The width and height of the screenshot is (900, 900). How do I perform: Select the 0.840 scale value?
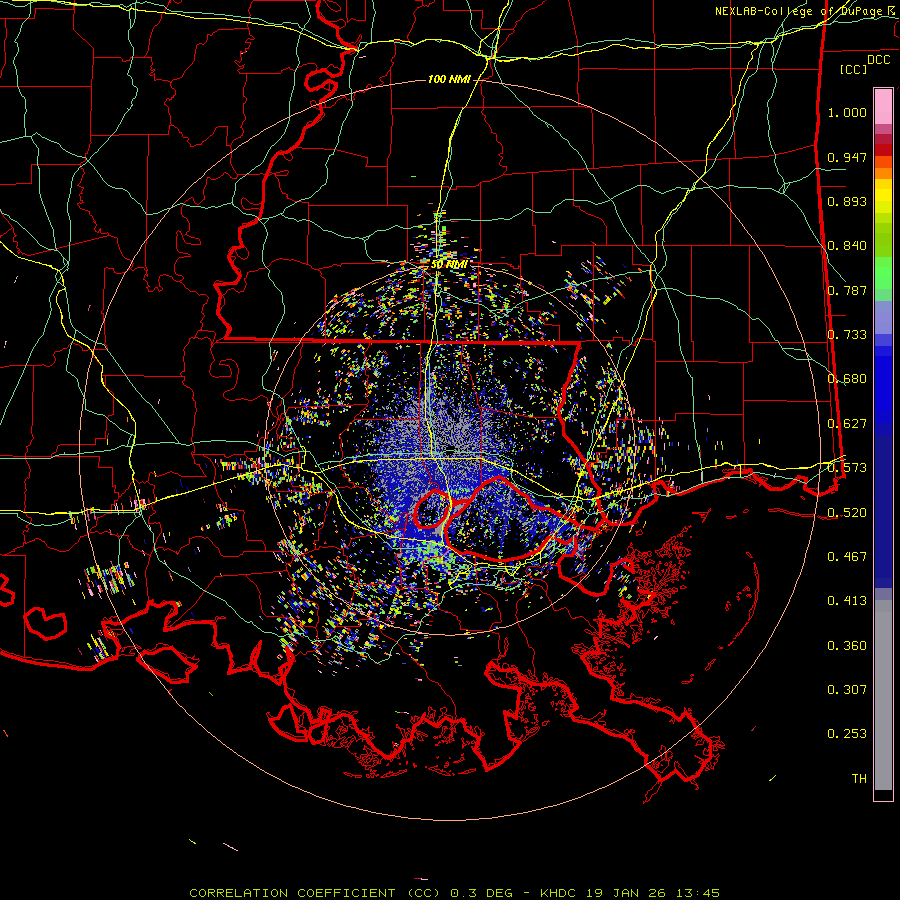[847, 246]
